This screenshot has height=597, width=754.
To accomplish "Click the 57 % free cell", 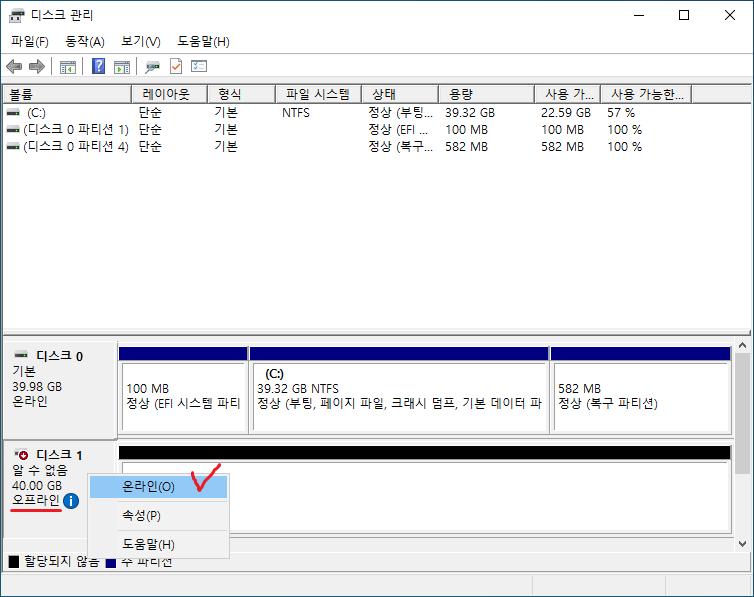I will pos(621,112).
